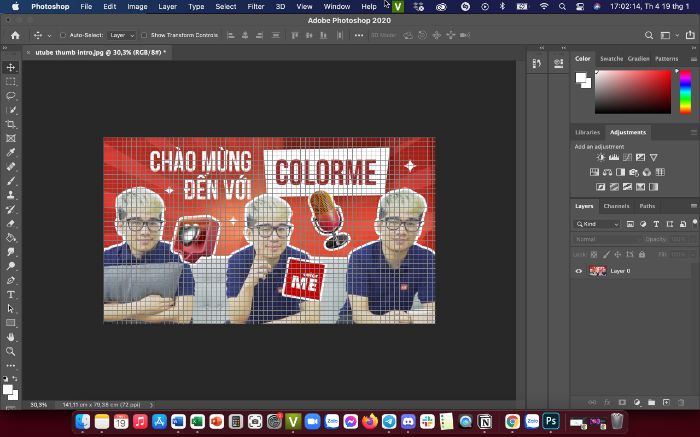Open the Layer menu
Image resolution: width=700 pixels, height=437 pixels.
167,7
